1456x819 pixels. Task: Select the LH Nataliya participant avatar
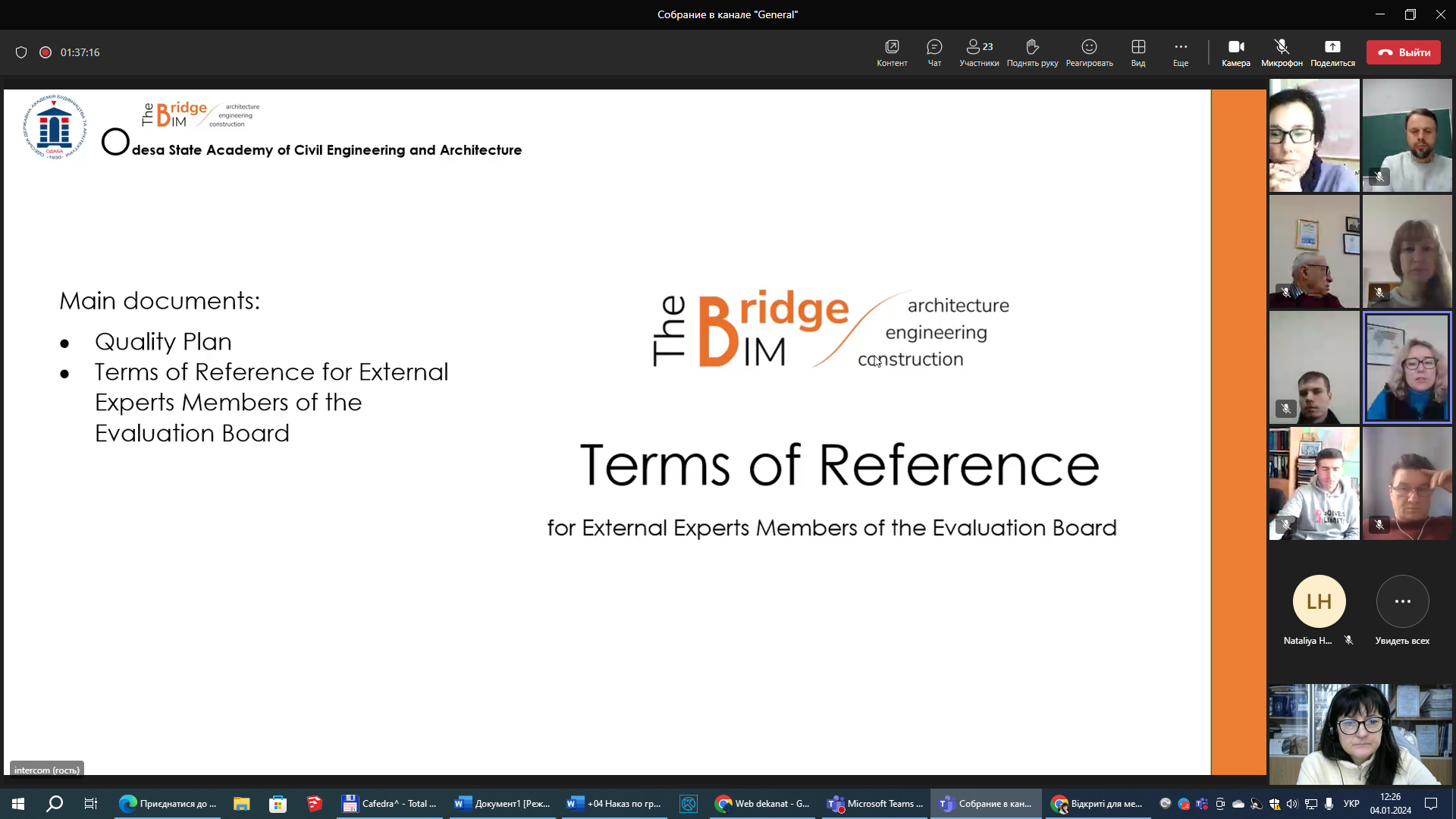click(1319, 601)
